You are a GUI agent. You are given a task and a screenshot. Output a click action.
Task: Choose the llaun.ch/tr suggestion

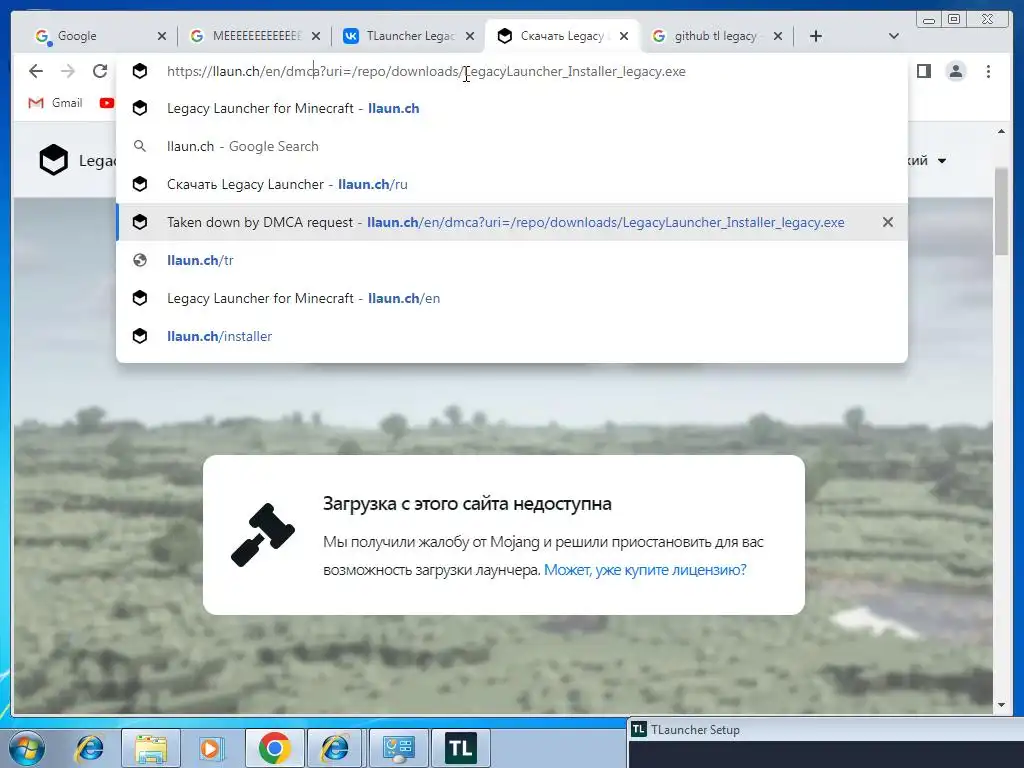click(511, 260)
